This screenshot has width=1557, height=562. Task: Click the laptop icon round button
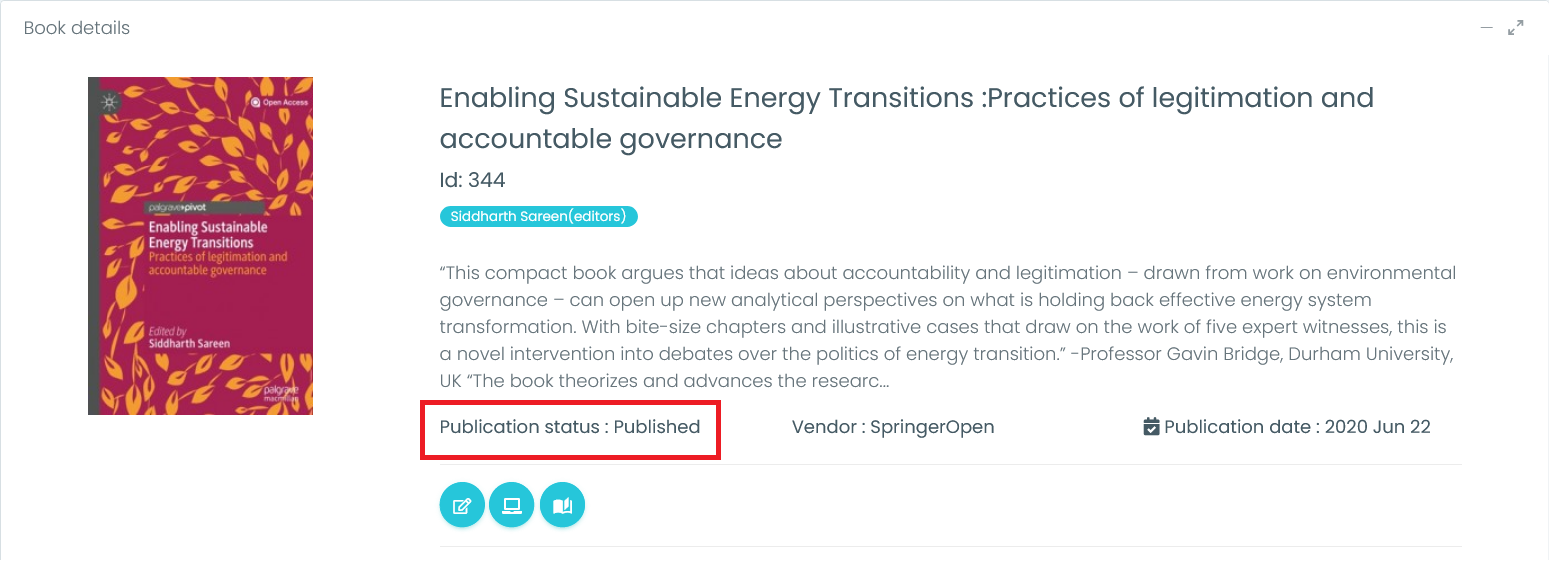coord(512,505)
